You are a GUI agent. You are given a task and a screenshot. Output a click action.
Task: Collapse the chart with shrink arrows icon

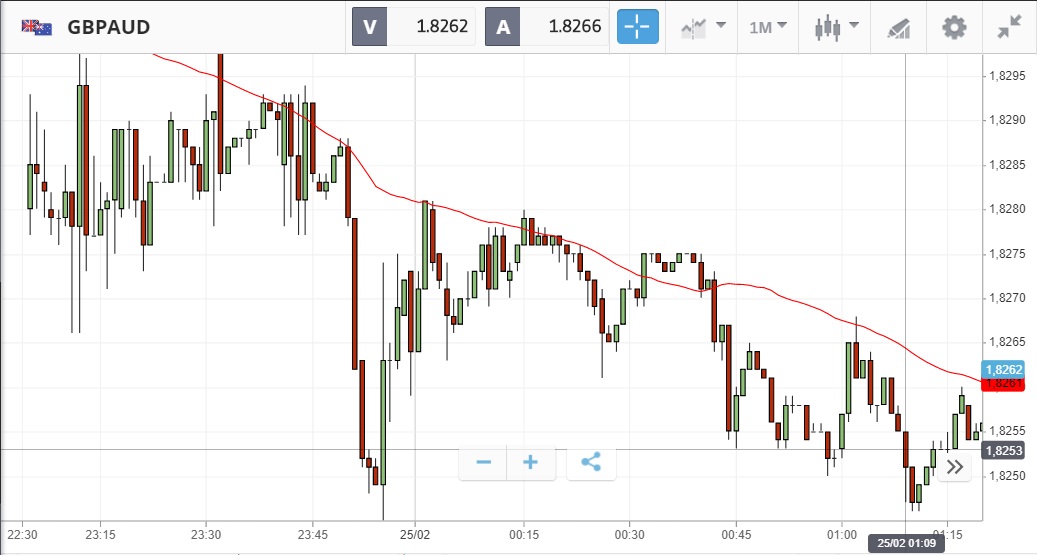[1010, 27]
